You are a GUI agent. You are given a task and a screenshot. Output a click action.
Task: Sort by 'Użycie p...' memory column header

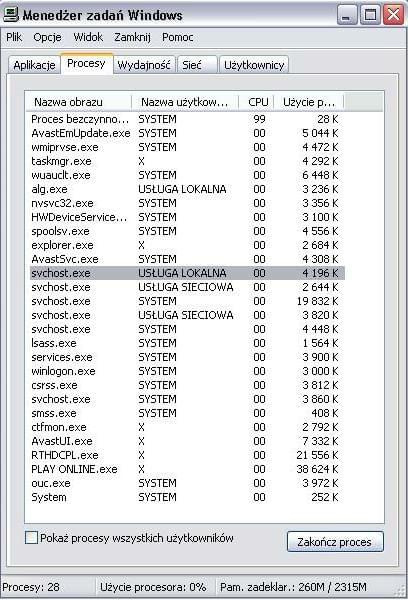tap(309, 102)
